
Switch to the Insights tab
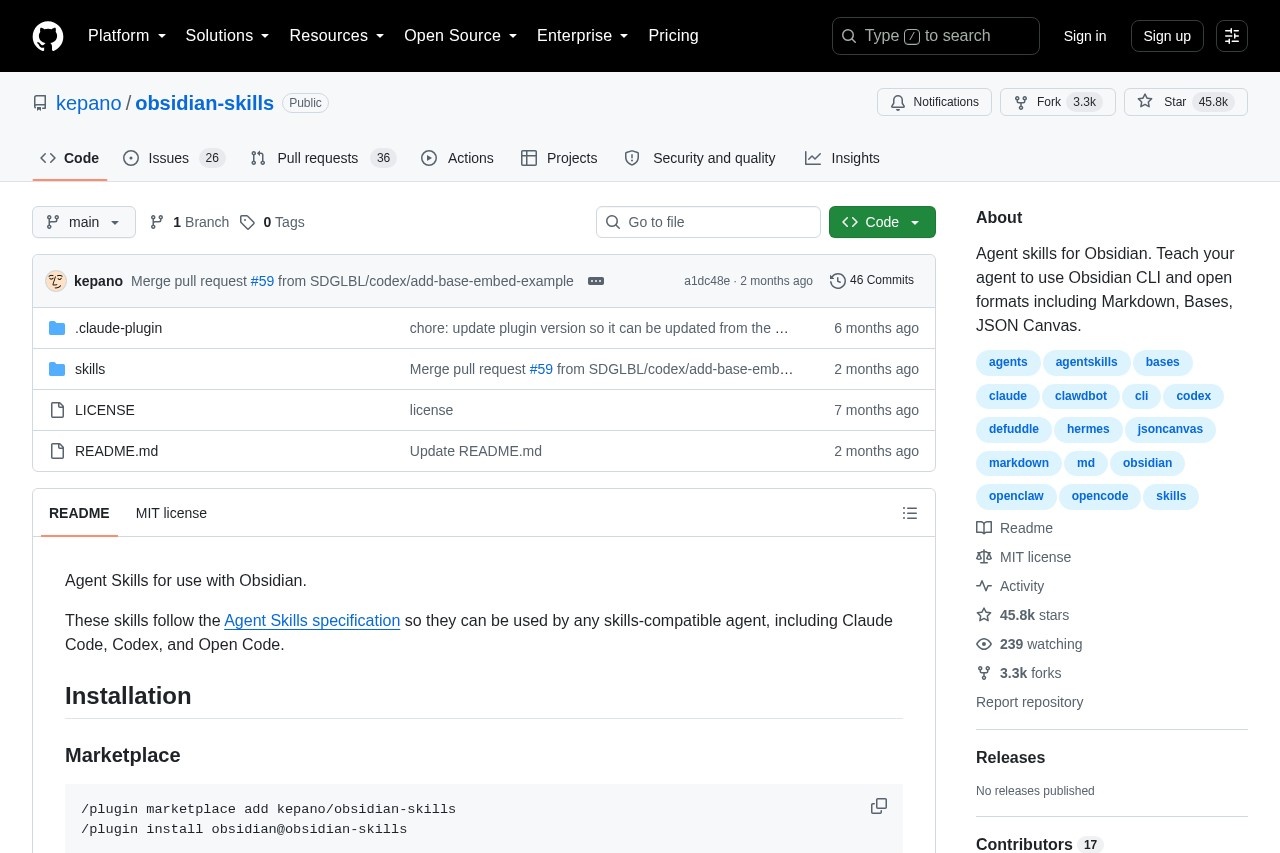point(842,158)
